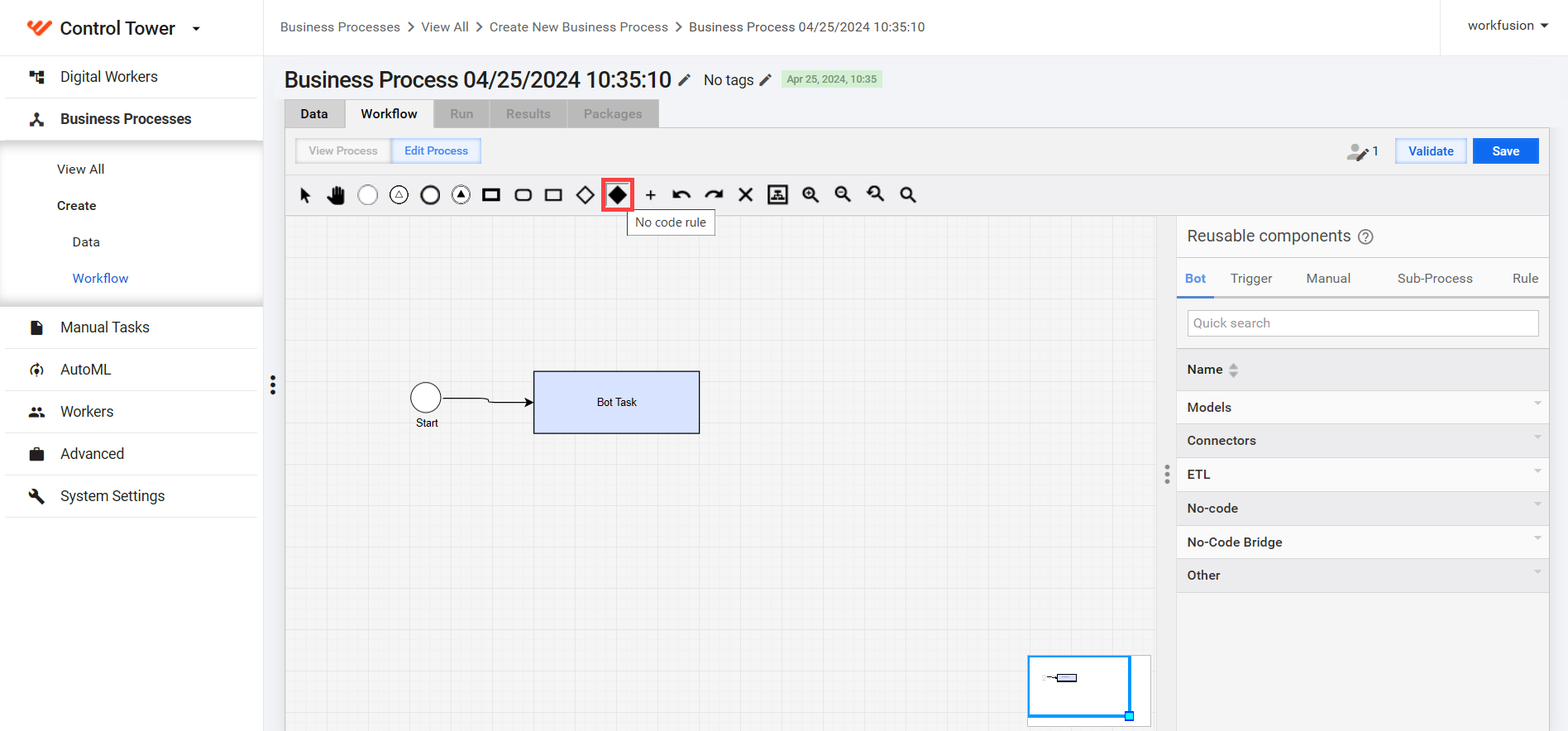1568x731 pixels.
Task: Add a start event thin circle
Action: tap(367, 195)
